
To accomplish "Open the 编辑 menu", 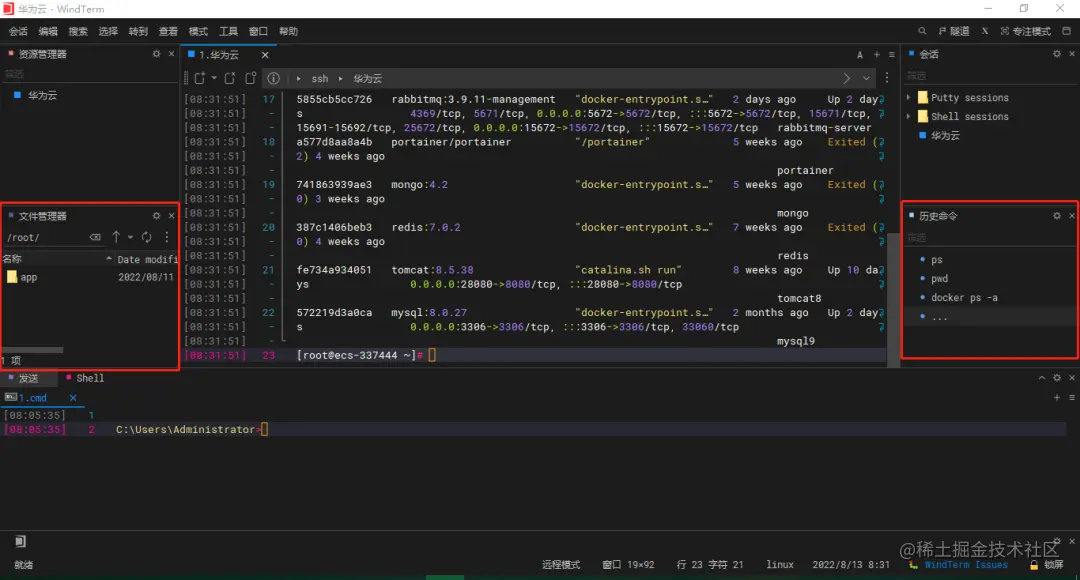I will (48, 31).
